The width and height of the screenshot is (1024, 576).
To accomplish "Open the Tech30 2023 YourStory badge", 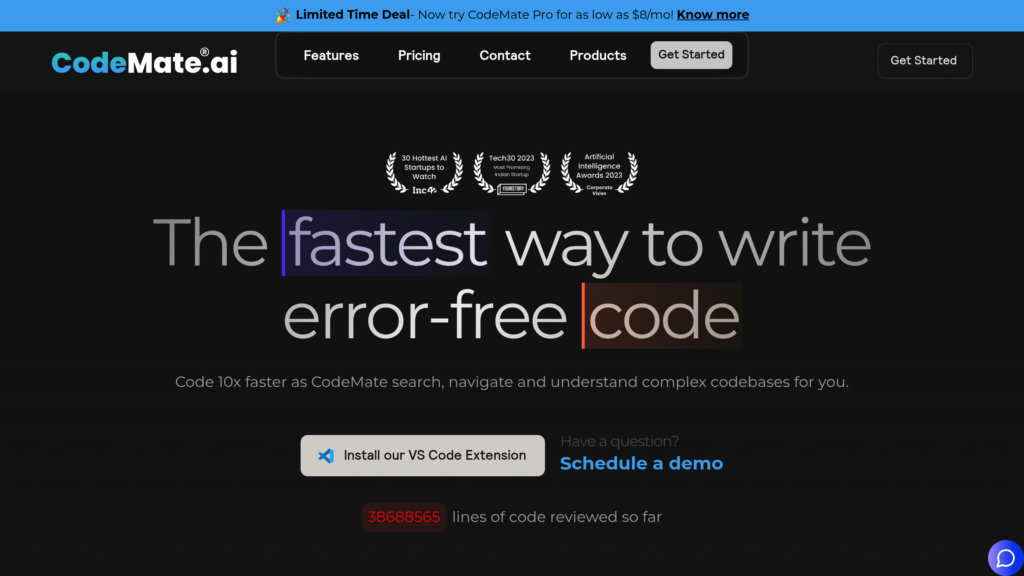I will 511,173.
